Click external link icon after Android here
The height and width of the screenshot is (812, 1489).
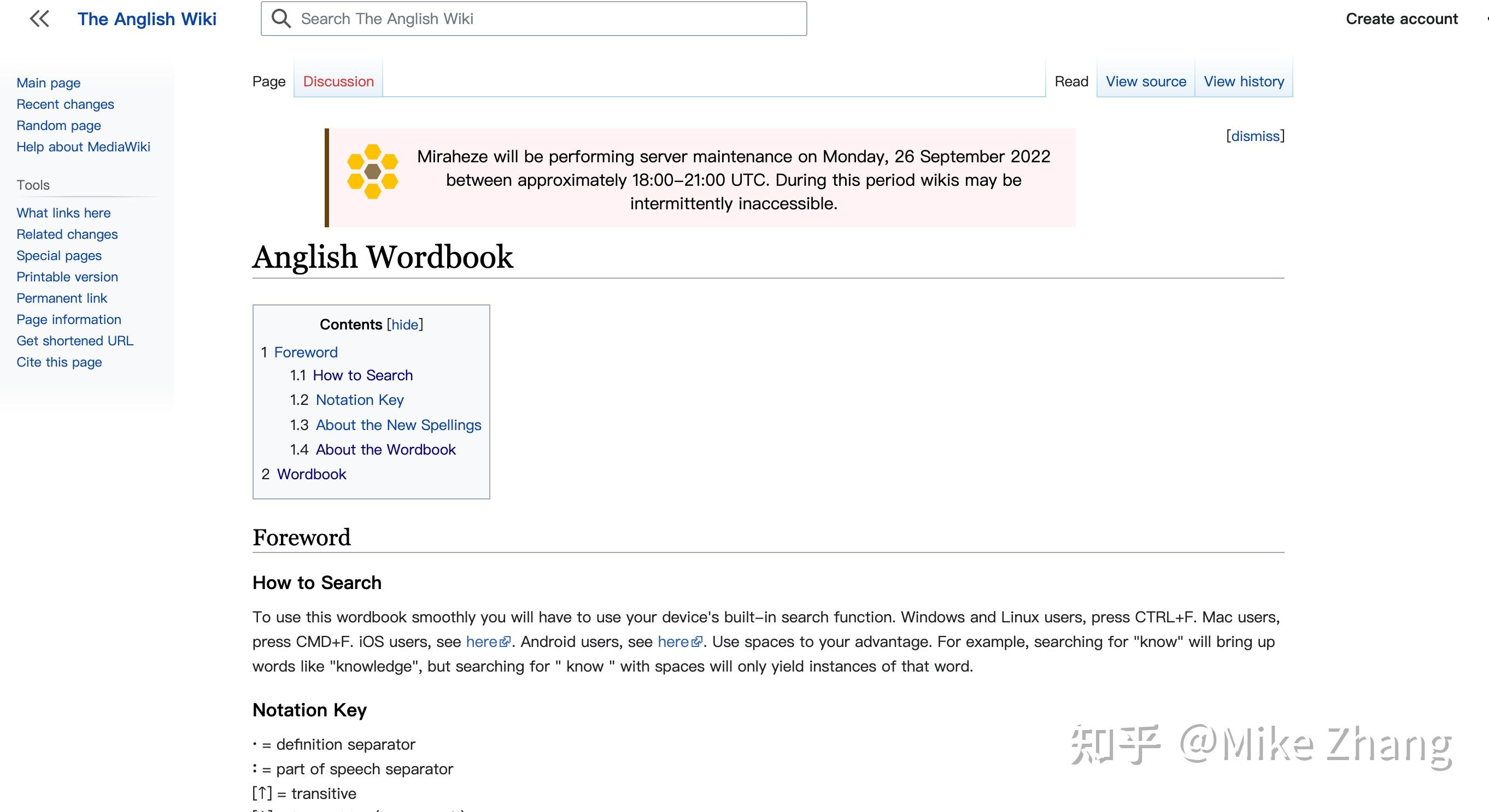tap(697, 642)
